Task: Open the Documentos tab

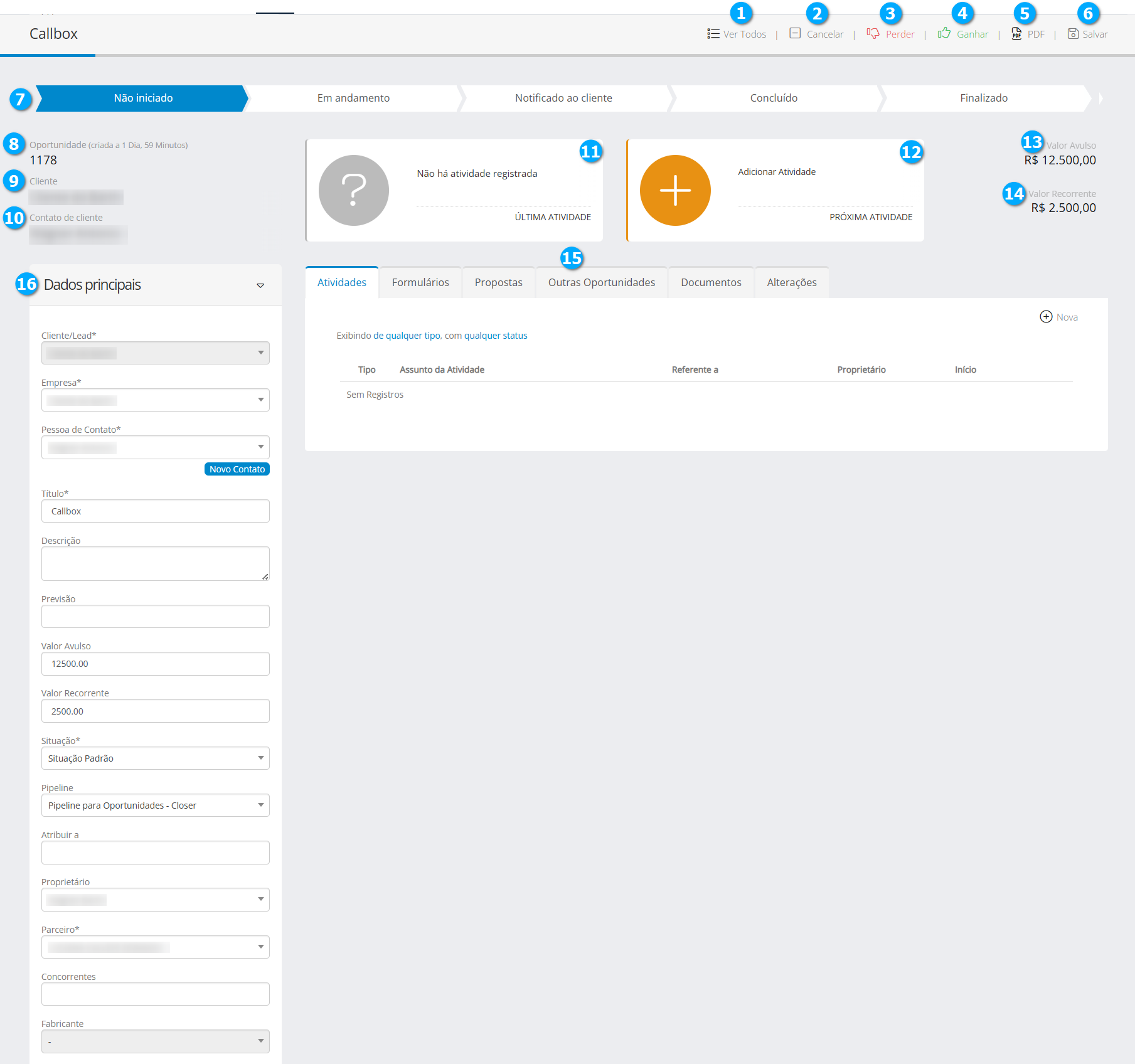Action: point(711,282)
